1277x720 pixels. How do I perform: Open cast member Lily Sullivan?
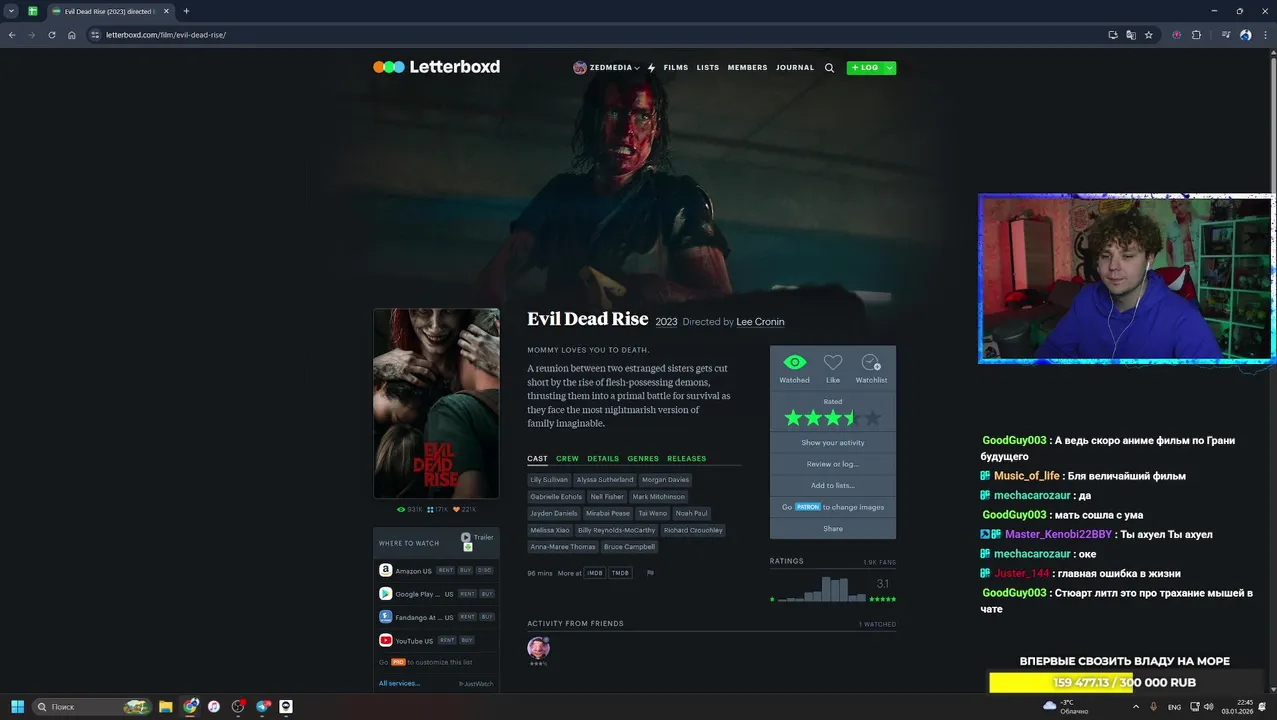tap(549, 480)
